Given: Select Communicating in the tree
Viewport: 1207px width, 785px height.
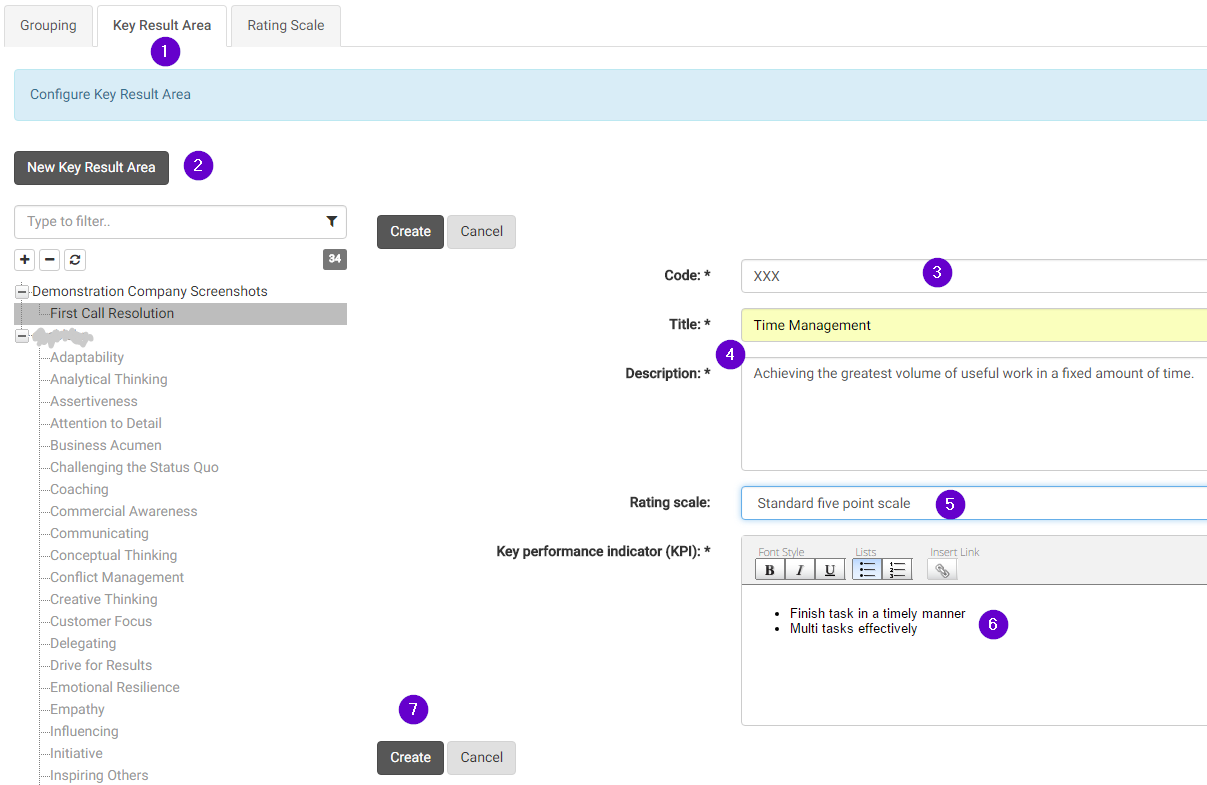Looking at the screenshot, I should pyautogui.click(x=99, y=534).
